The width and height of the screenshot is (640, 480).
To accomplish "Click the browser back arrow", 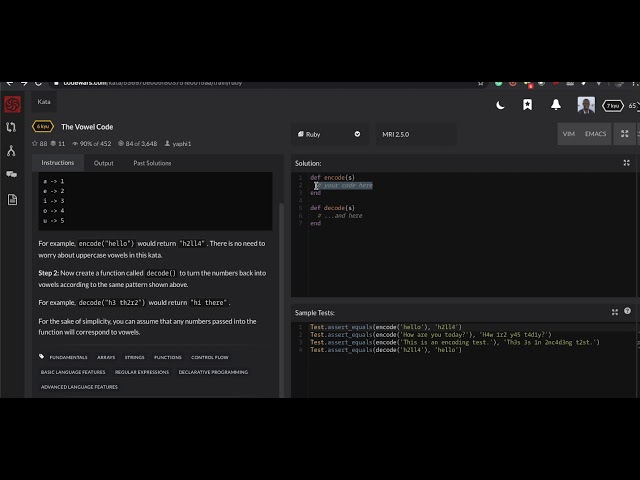I will point(10,83).
